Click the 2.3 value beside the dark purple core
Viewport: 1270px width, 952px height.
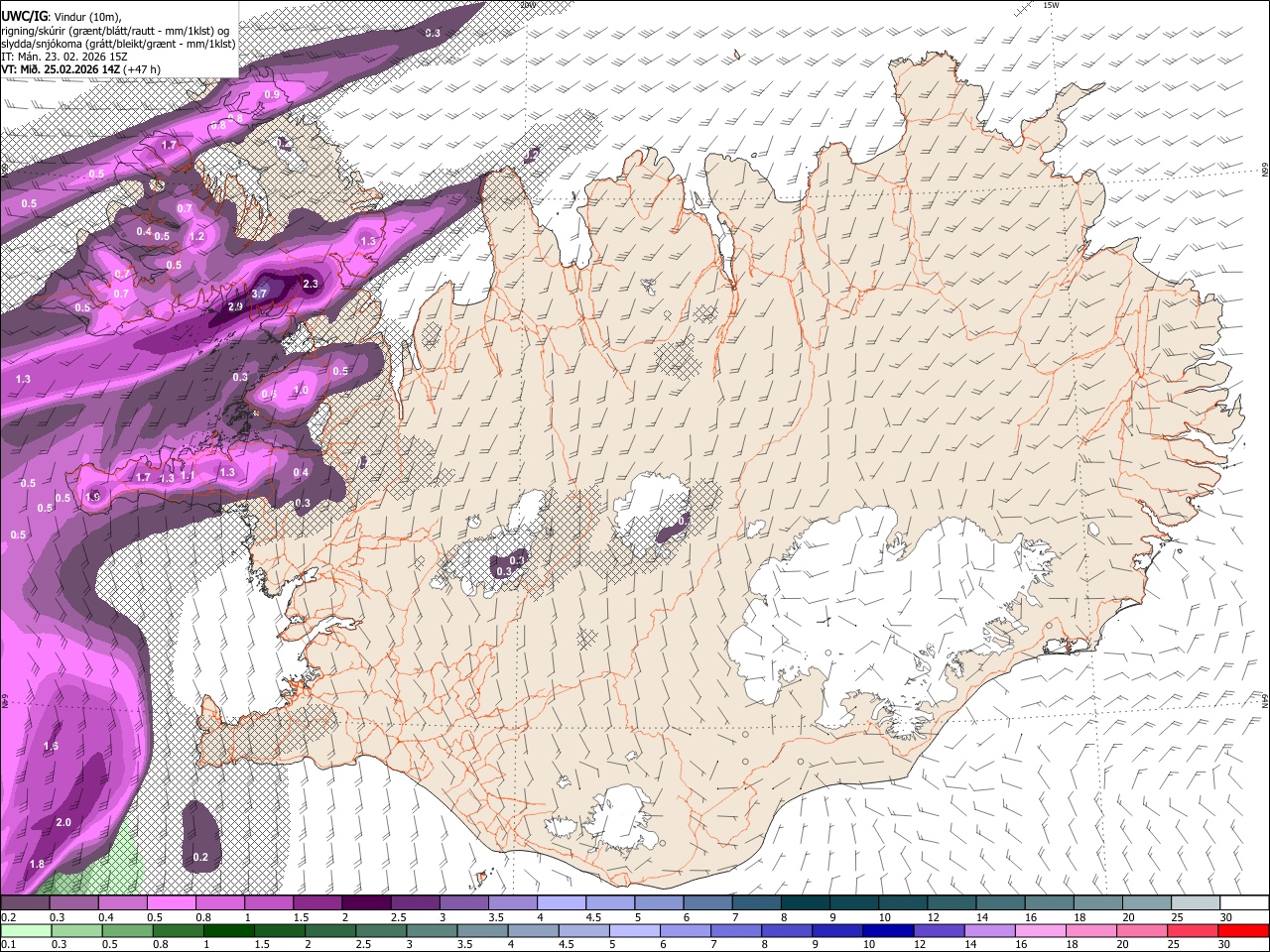[x=311, y=285]
